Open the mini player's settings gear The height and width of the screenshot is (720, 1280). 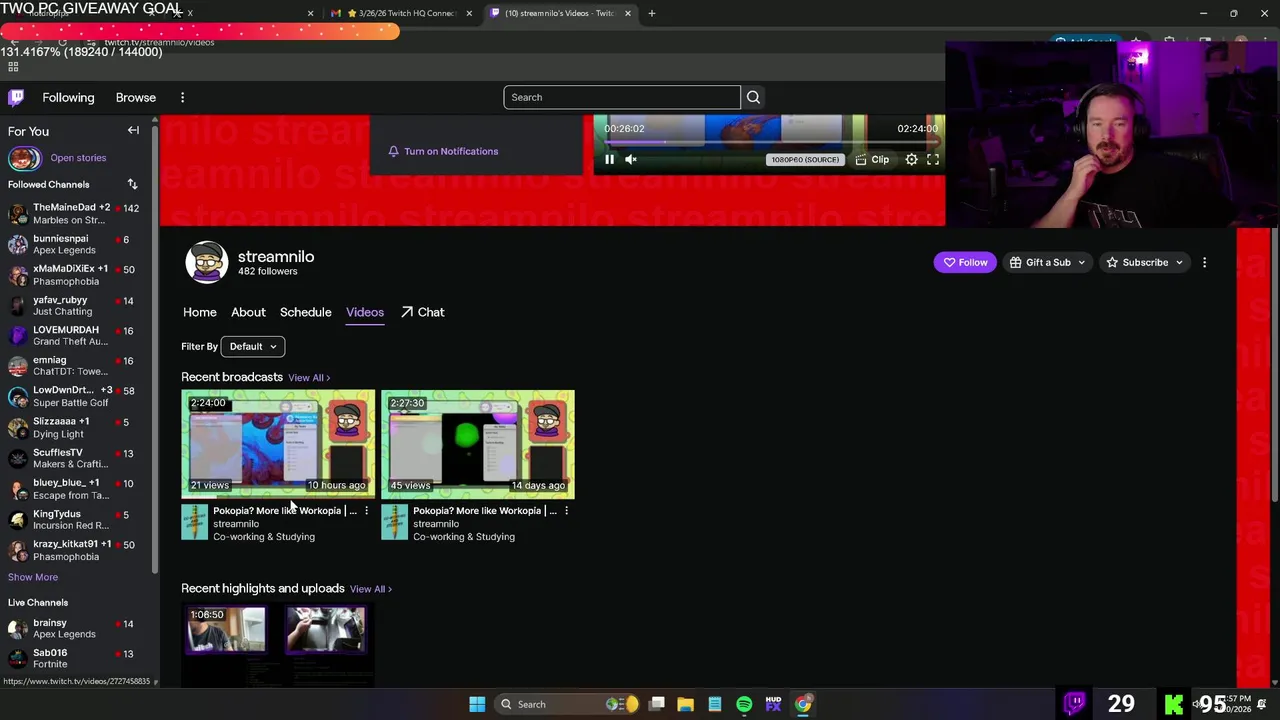pos(911,159)
